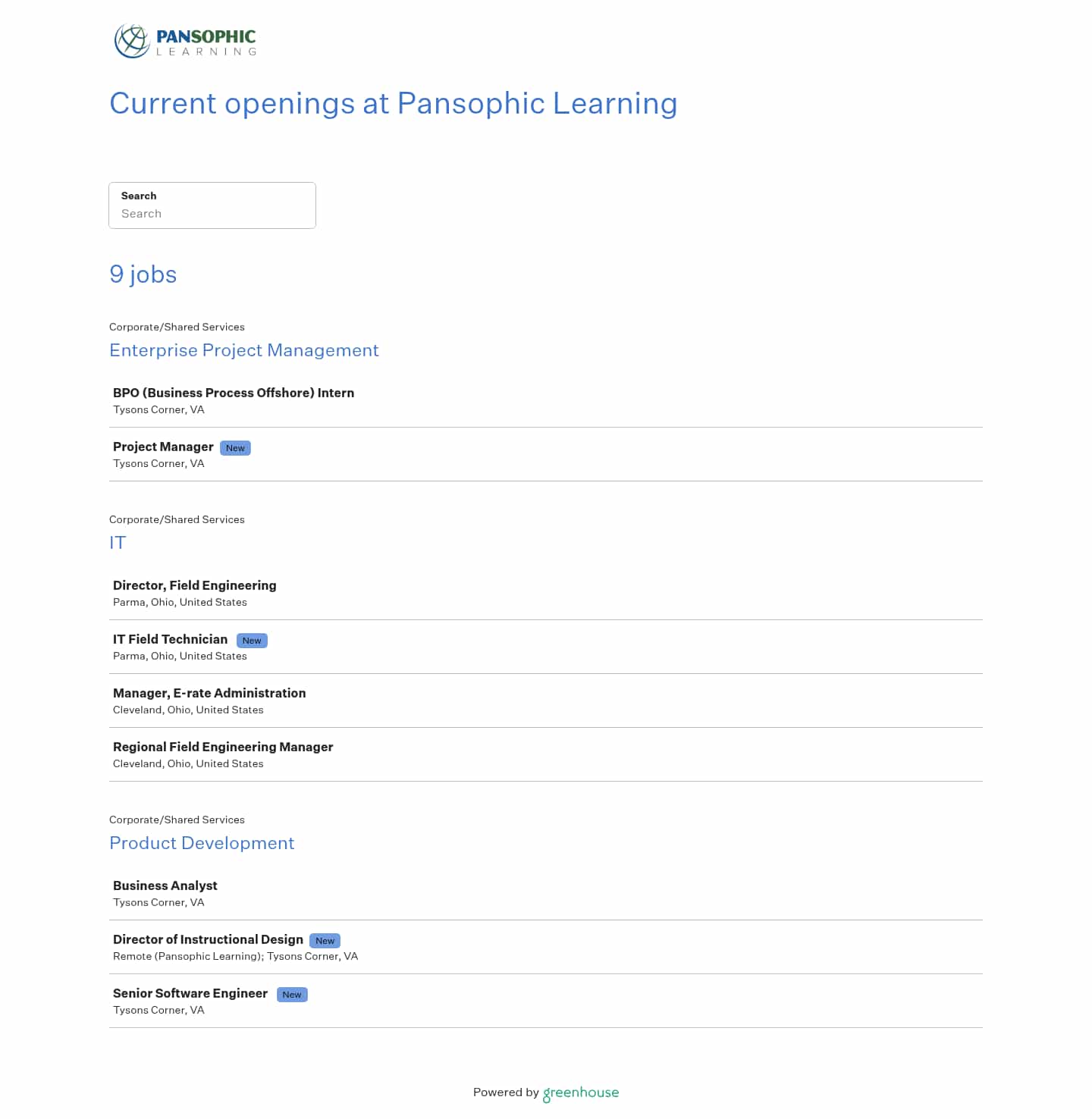Click the greenhouse logo link in footer
The height and width of the screenshot is (1119, 1092).
click(x=581, y=1092)
